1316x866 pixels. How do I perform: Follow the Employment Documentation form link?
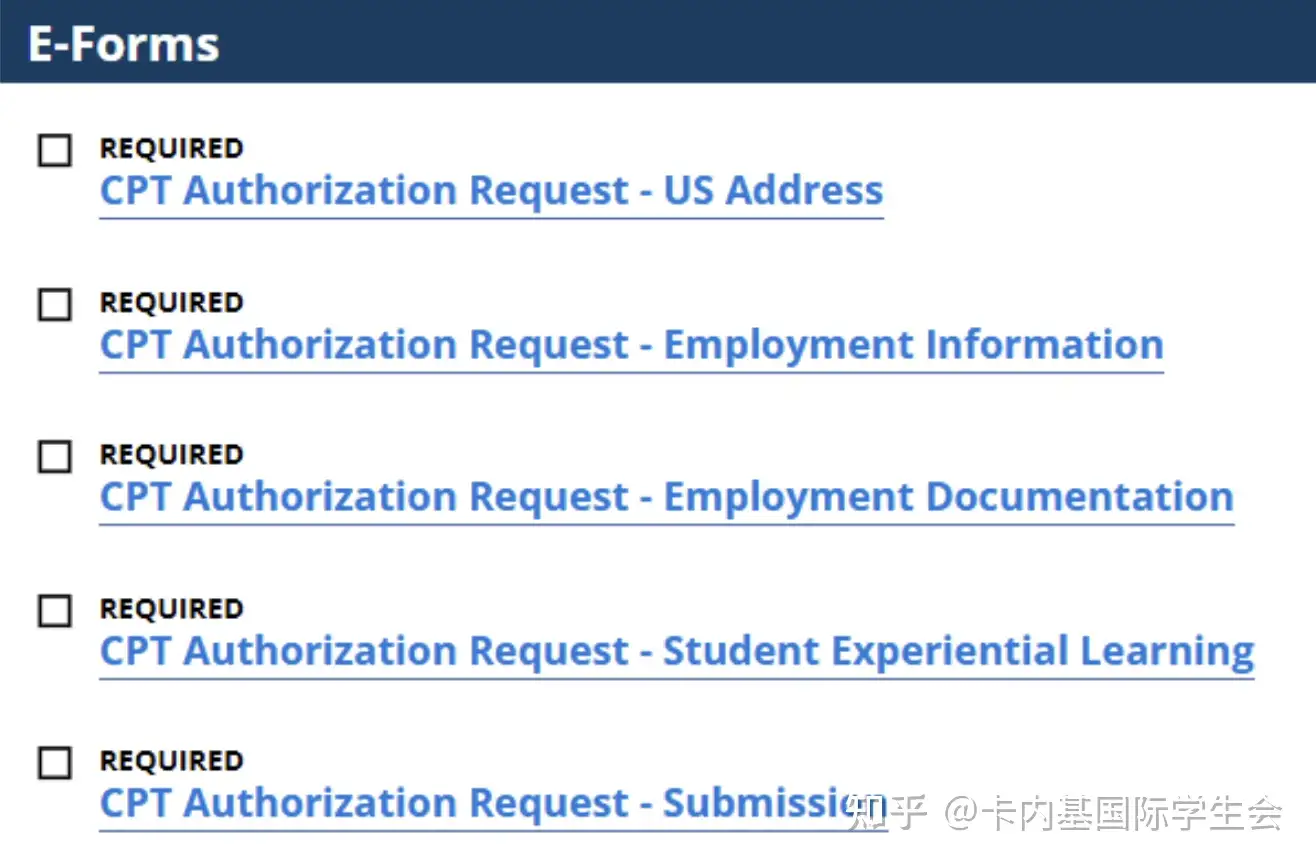click(667, 497)
